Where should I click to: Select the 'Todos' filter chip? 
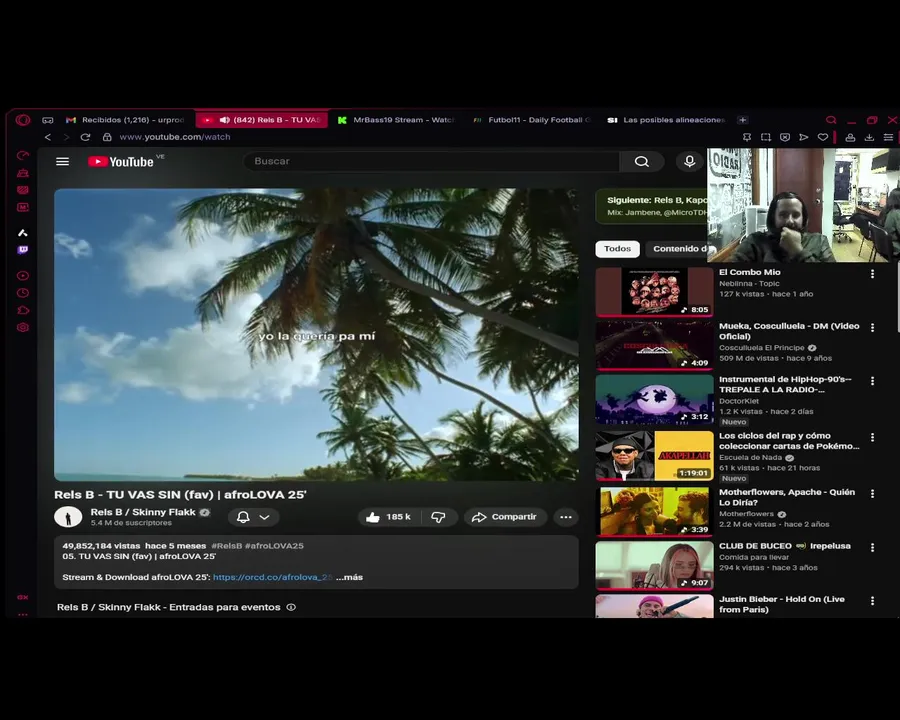618,249
